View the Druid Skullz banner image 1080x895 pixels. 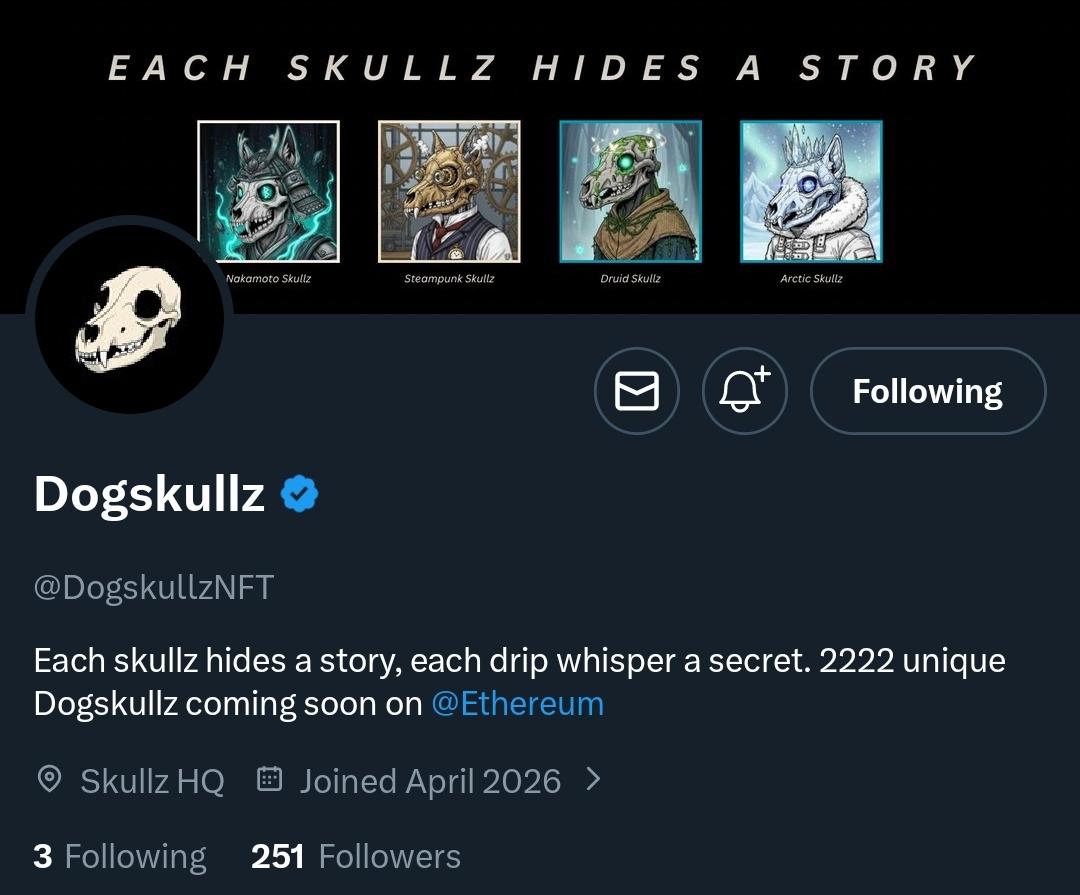(x=630, y=191)
